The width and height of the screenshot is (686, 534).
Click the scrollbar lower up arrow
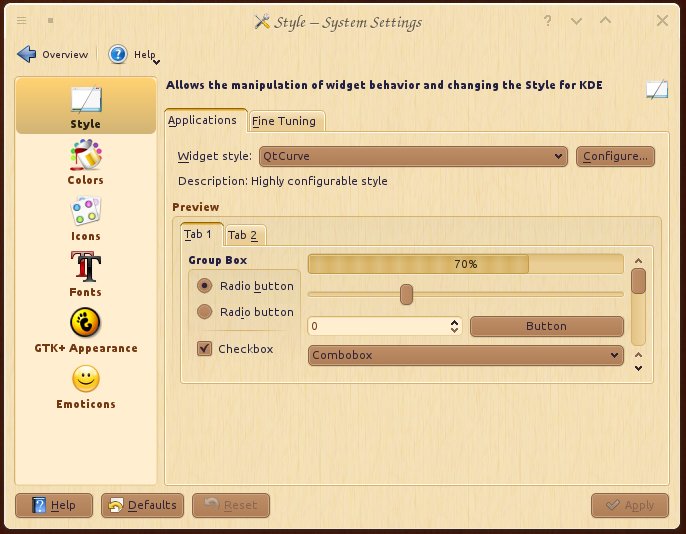tap(638, 355)
